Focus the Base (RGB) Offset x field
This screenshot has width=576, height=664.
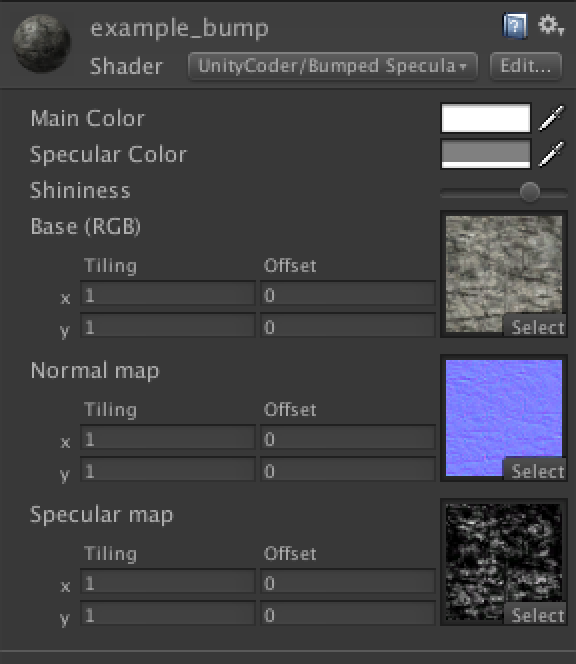click(348, 293)
